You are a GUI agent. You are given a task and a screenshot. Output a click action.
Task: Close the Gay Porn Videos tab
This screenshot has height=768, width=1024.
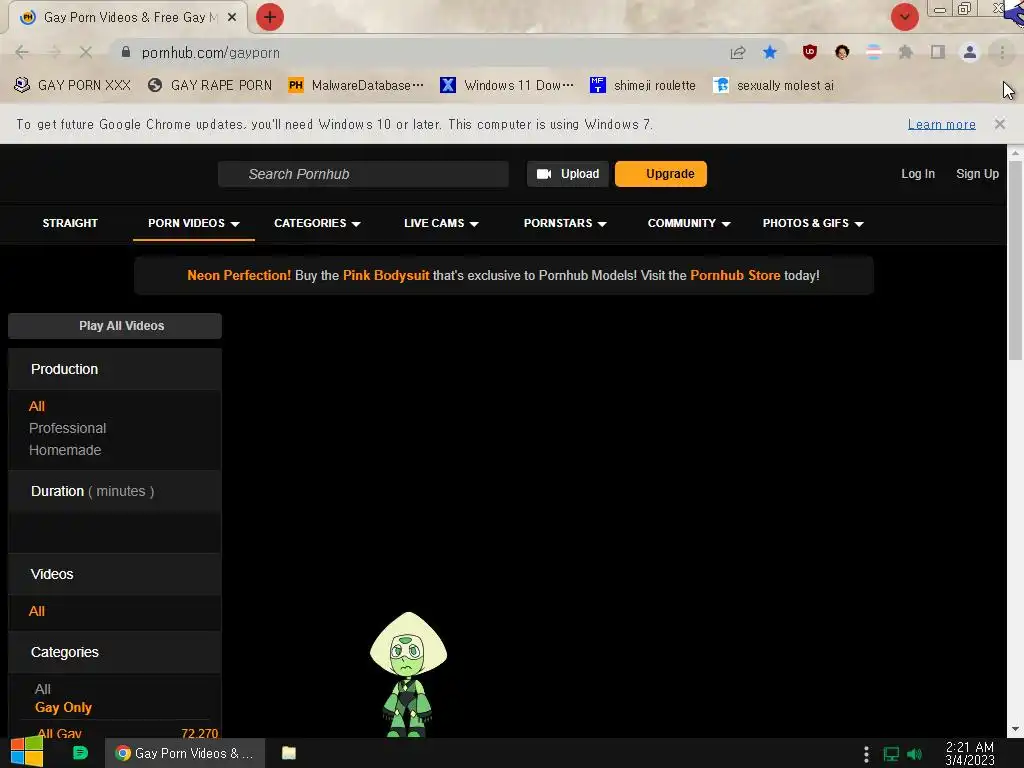(232, 18)
